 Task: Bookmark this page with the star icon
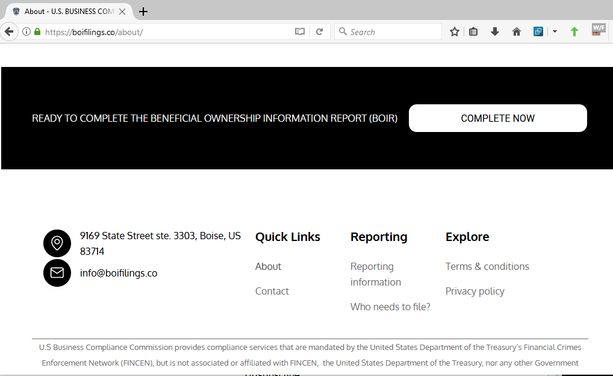pos(454,32)
